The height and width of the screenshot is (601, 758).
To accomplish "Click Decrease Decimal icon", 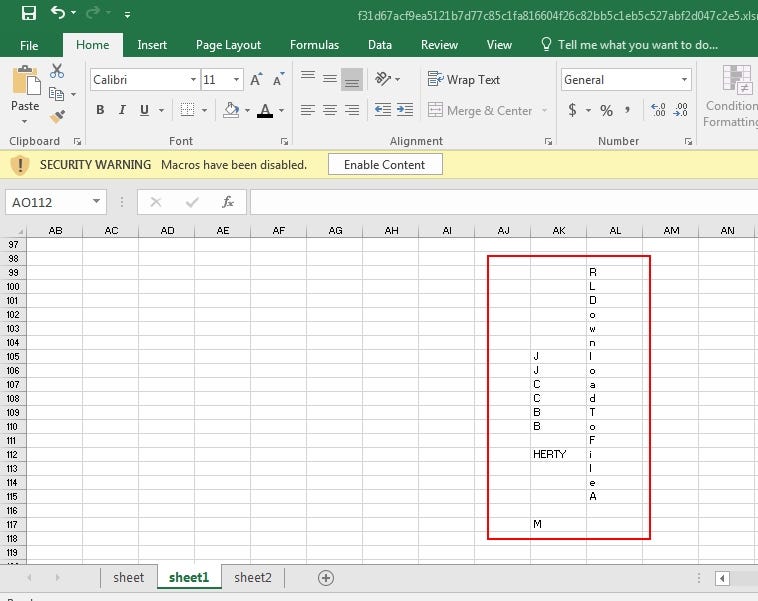I will click(680, 110).
